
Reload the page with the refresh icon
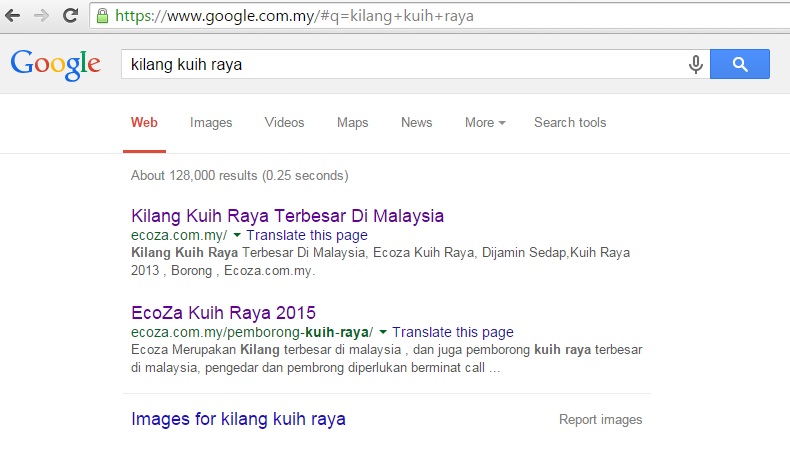click(x=70, y=16)
